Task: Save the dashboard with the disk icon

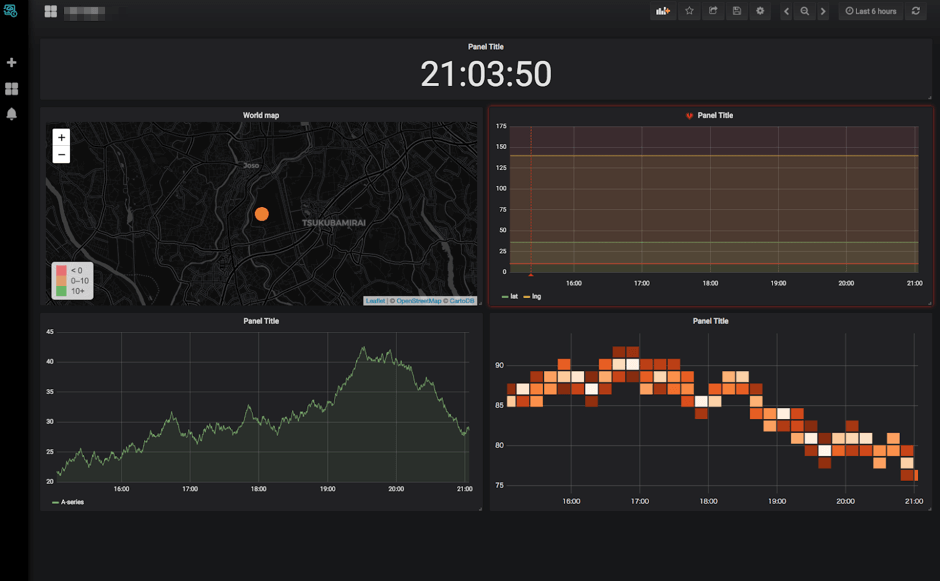Action: click(x=737, y=11)
